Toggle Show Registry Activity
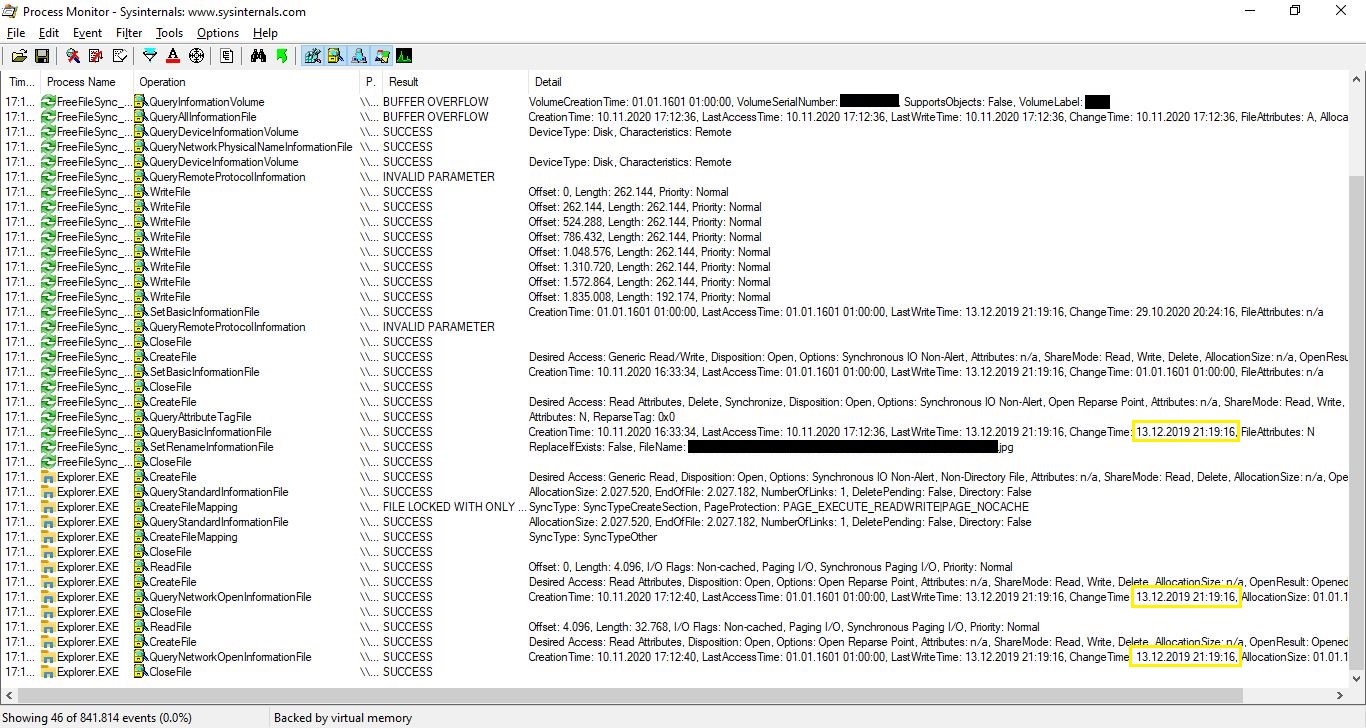Image resolution: width=1366 pixels, height=728 pixels. click(x=312, y=56)
